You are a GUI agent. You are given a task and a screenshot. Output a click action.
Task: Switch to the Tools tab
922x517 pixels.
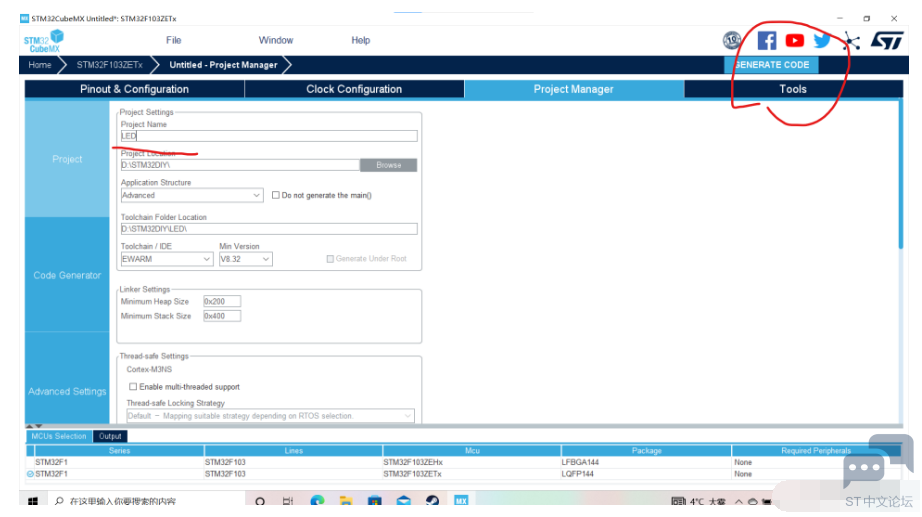coord(793,89)
